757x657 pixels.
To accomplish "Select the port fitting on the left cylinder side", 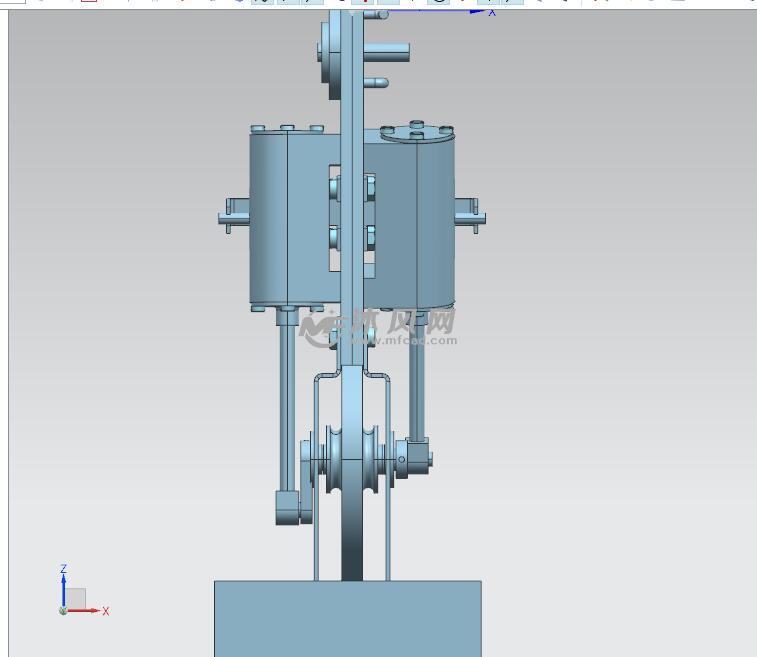I will coord(234,216).
